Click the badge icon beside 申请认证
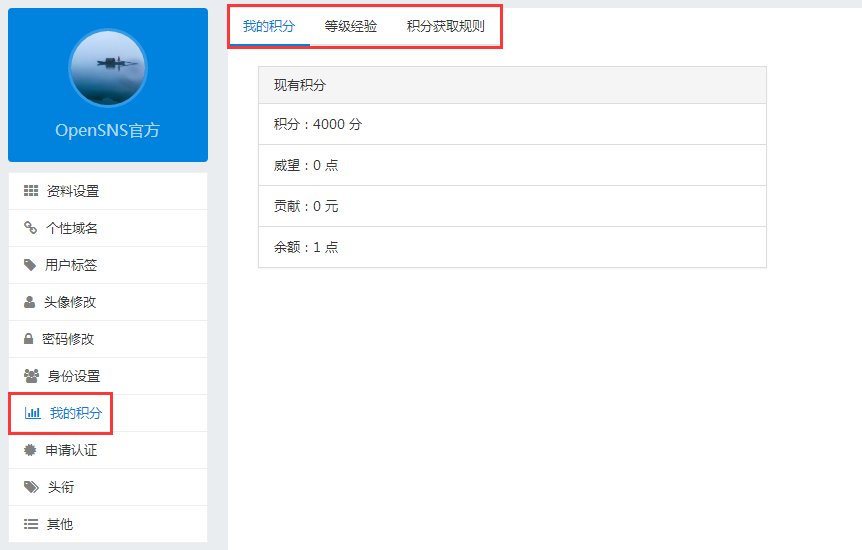862x550 pixels. click(30, 450)
